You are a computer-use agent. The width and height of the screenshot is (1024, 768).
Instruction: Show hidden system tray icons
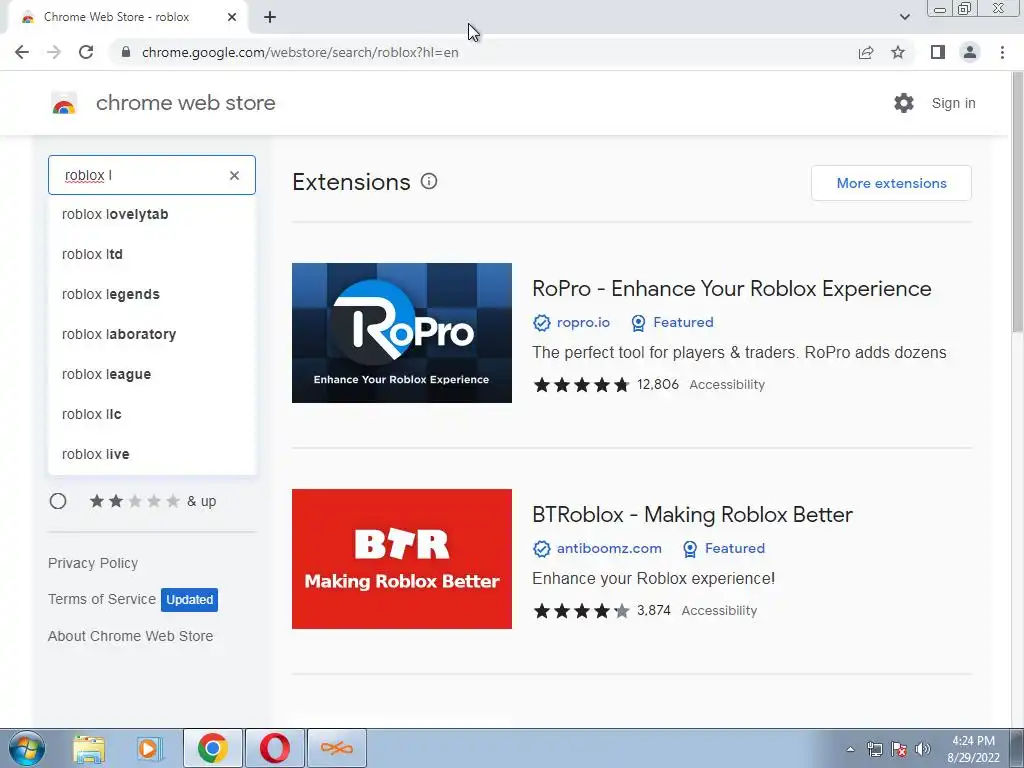(850, 749)
